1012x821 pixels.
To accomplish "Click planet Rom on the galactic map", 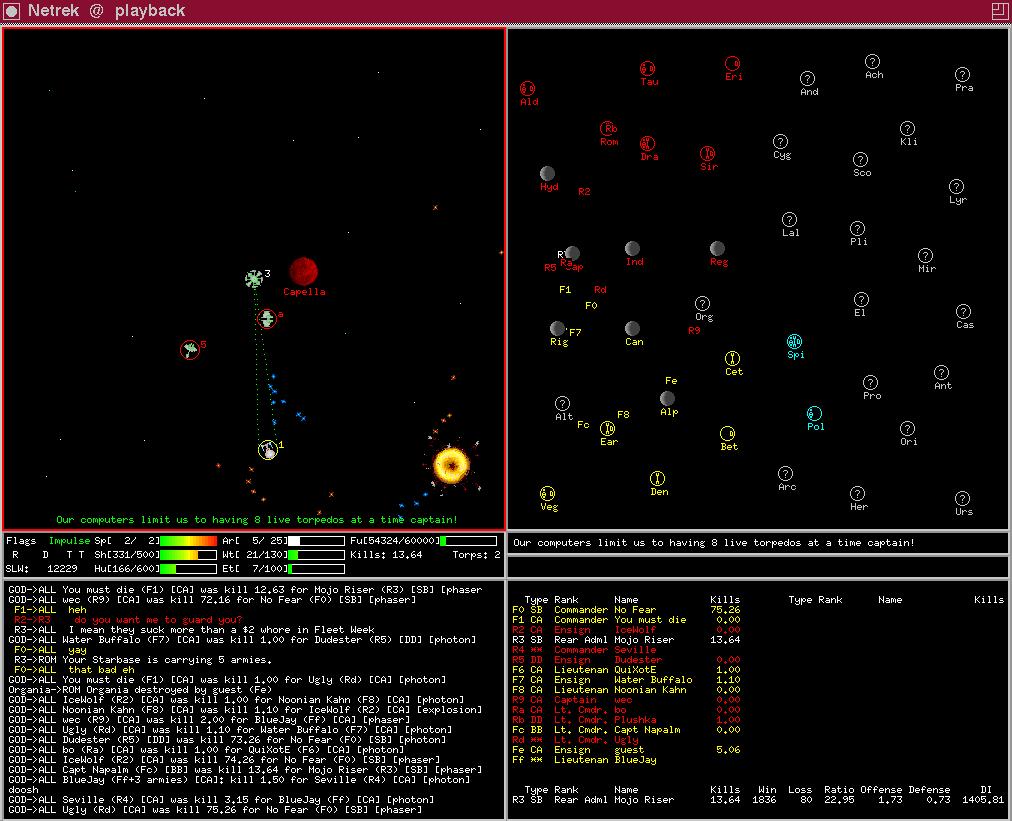I will point(609,128).
